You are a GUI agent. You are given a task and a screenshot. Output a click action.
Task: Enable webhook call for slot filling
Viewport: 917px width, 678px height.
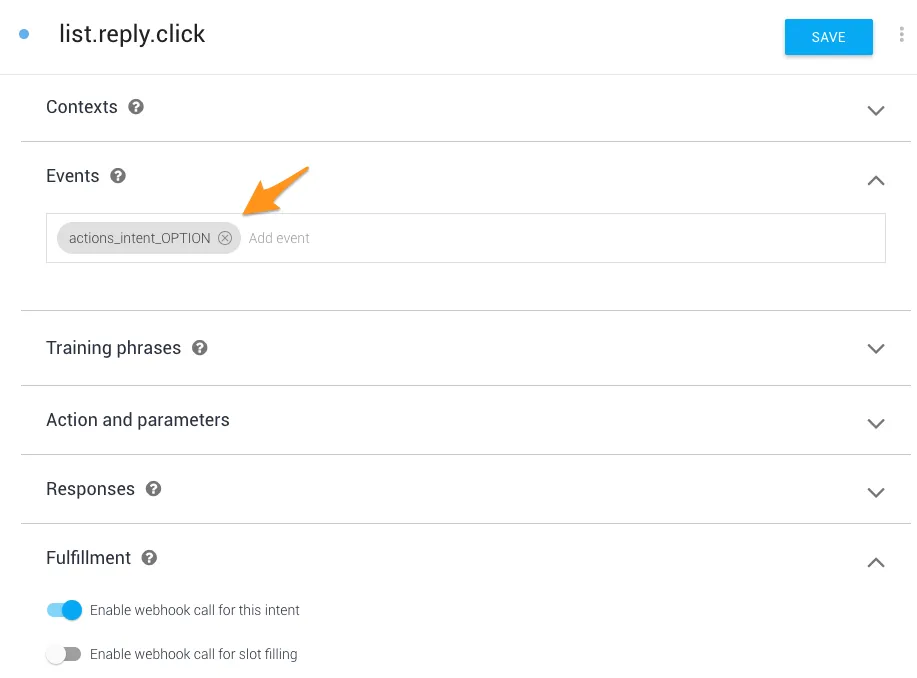[x=64, y=654]
